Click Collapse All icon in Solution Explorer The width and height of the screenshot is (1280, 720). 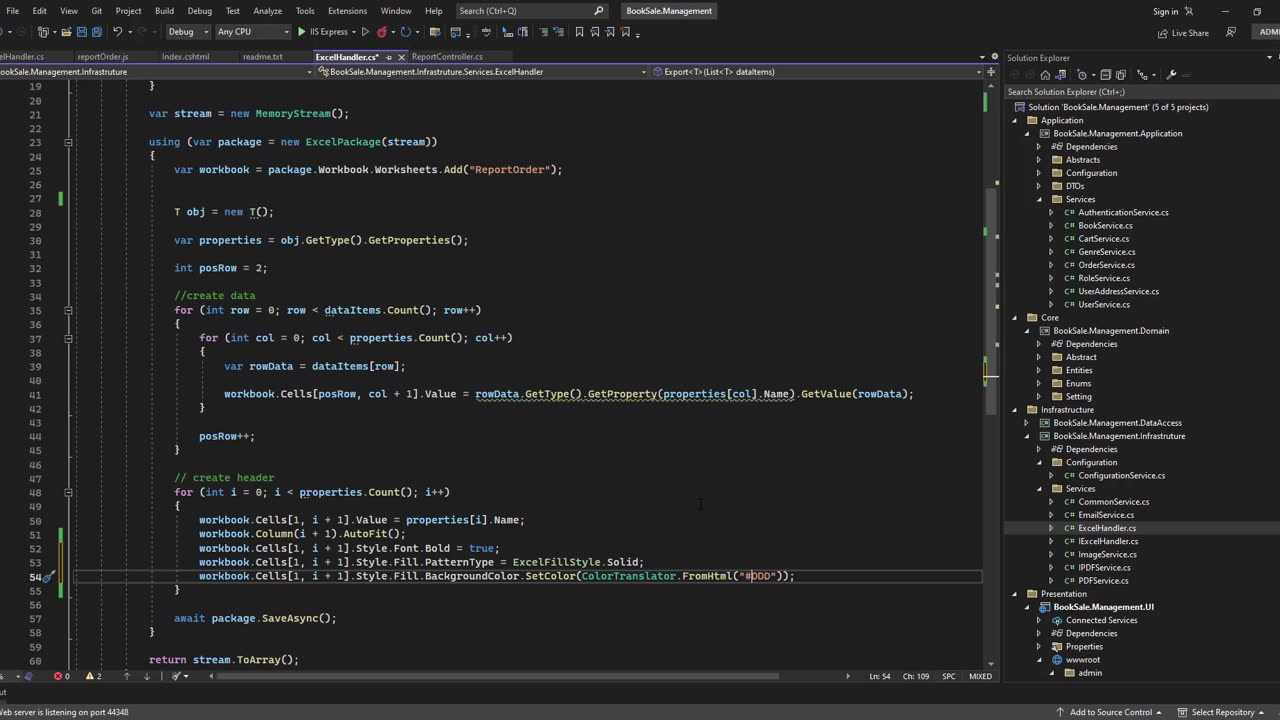tap(1106, 75)
